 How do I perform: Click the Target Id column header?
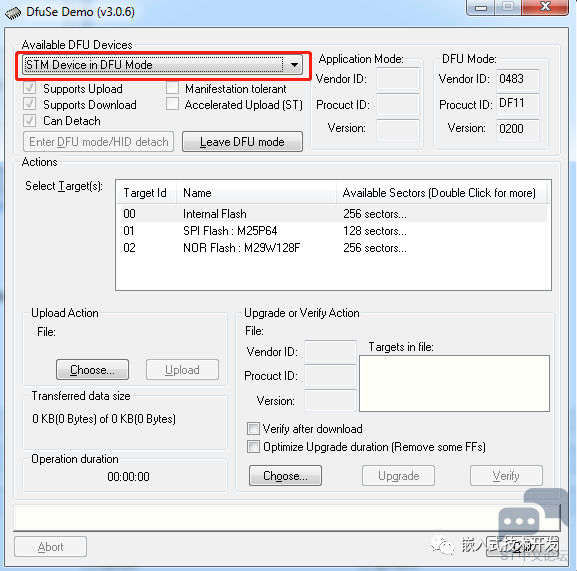(146, 192)
